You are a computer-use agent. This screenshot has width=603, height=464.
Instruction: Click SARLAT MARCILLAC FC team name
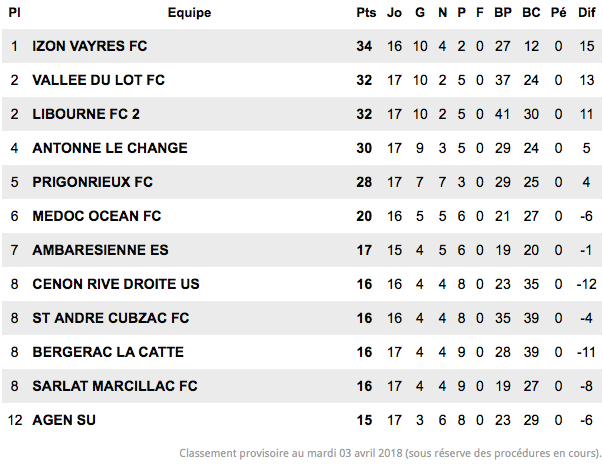click(115, 386)
